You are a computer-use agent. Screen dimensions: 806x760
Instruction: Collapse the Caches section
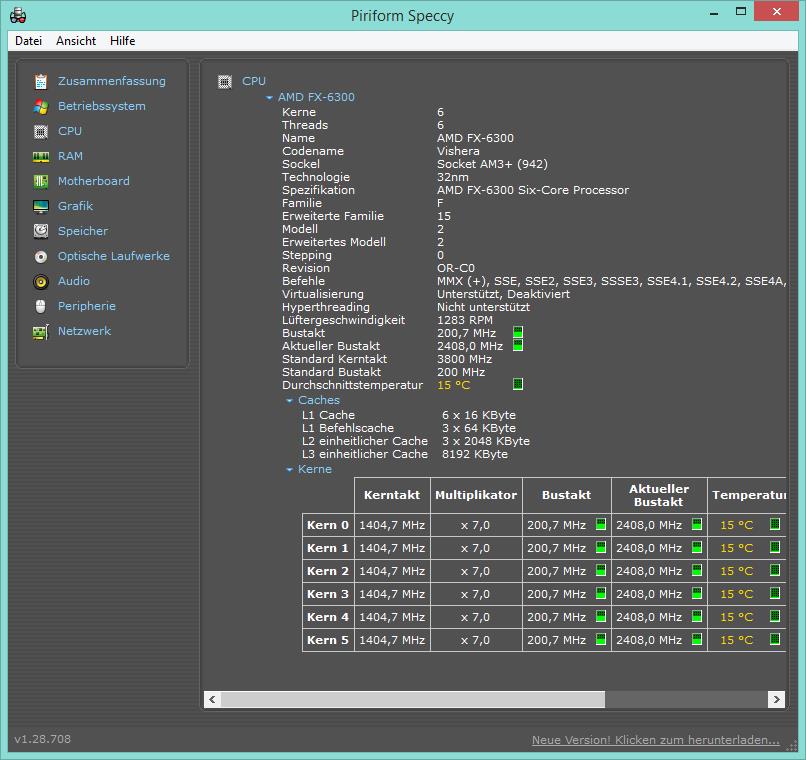pos(289,400)
